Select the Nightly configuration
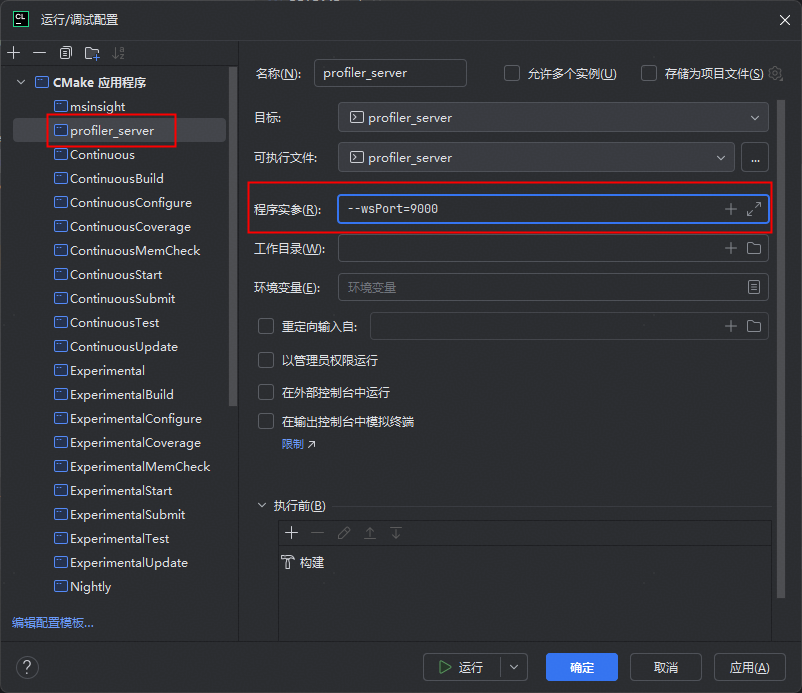802x693 pixels. tap(90, 587)
